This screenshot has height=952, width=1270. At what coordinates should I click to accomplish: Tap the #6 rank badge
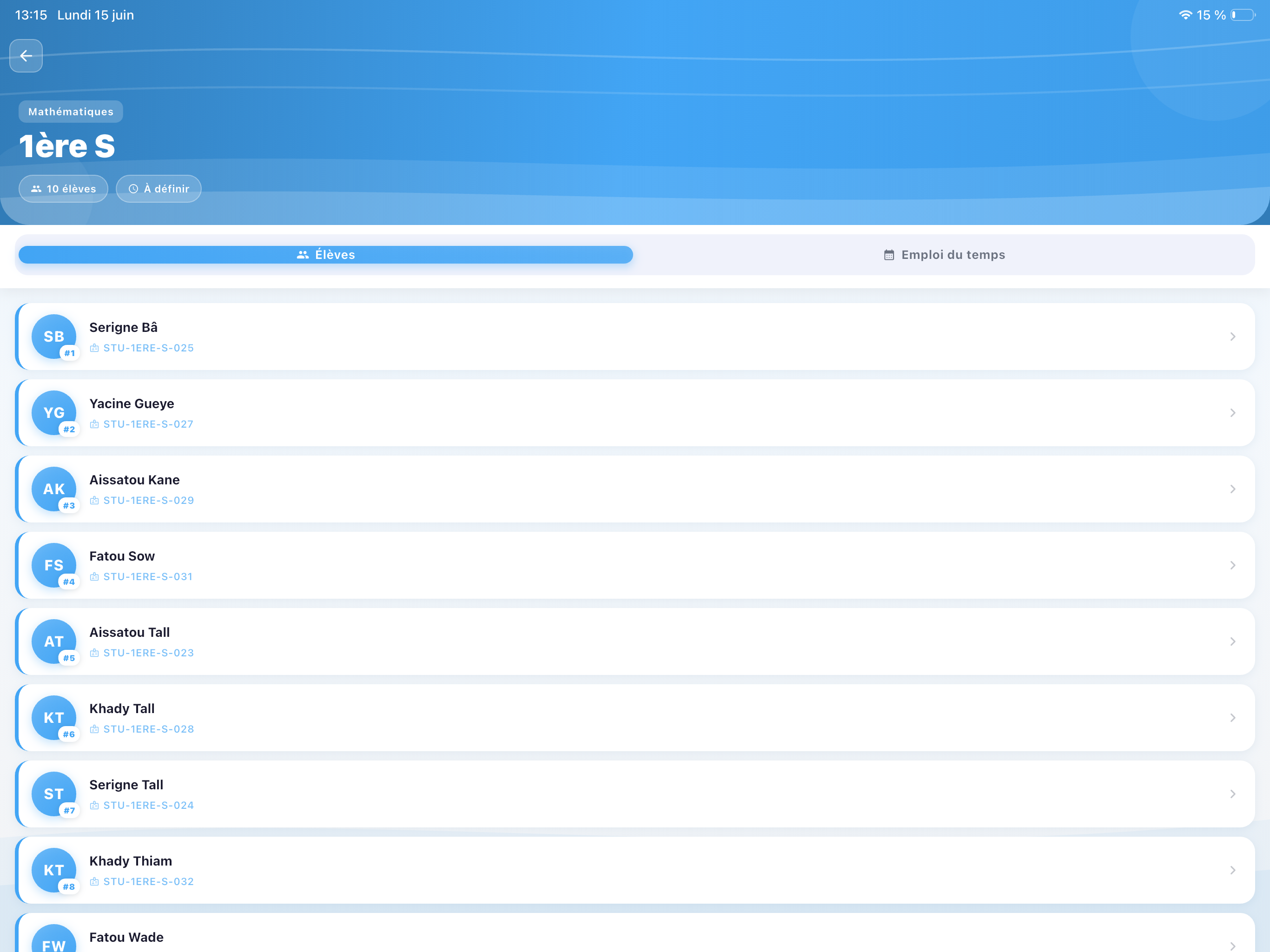click(x=69, y=734)
